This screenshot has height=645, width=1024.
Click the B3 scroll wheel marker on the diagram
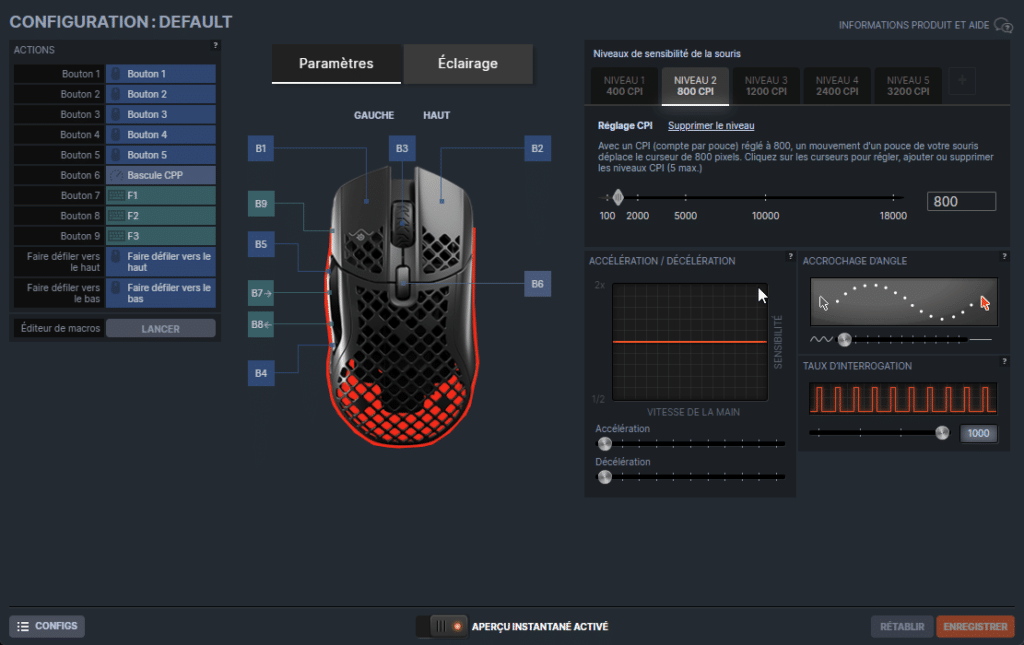coord(402,148)
